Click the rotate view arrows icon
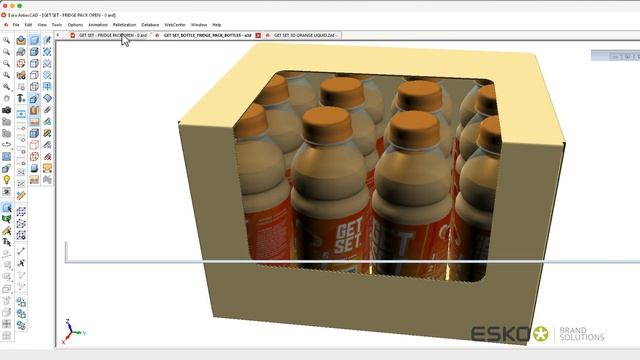This screenshot has width=640, height=360. pyautogui.click(x=7, y=145)
